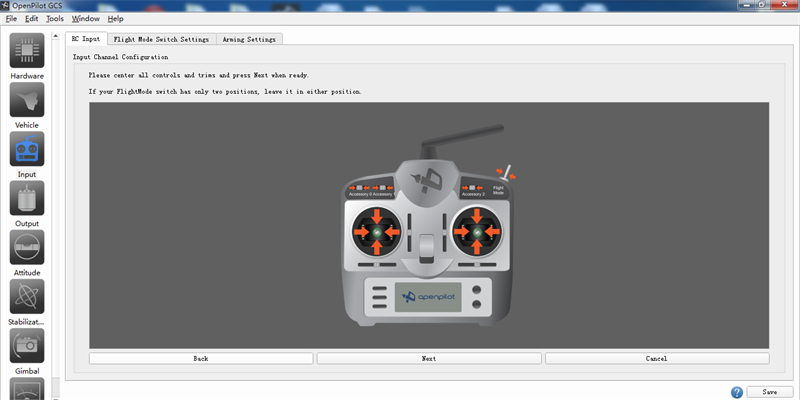
Task: Open the Attitude level icon
Action: tap(27, 247)
